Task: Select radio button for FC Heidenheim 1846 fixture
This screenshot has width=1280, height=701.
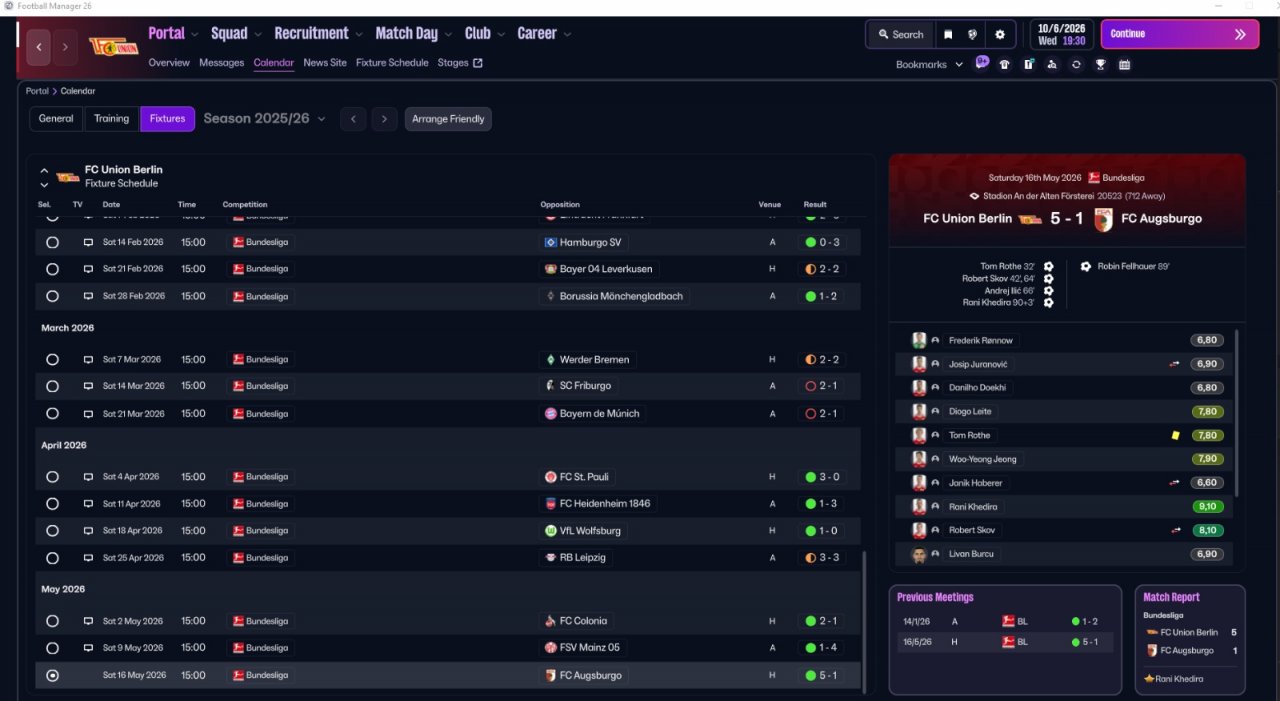Action: point(52,504)
